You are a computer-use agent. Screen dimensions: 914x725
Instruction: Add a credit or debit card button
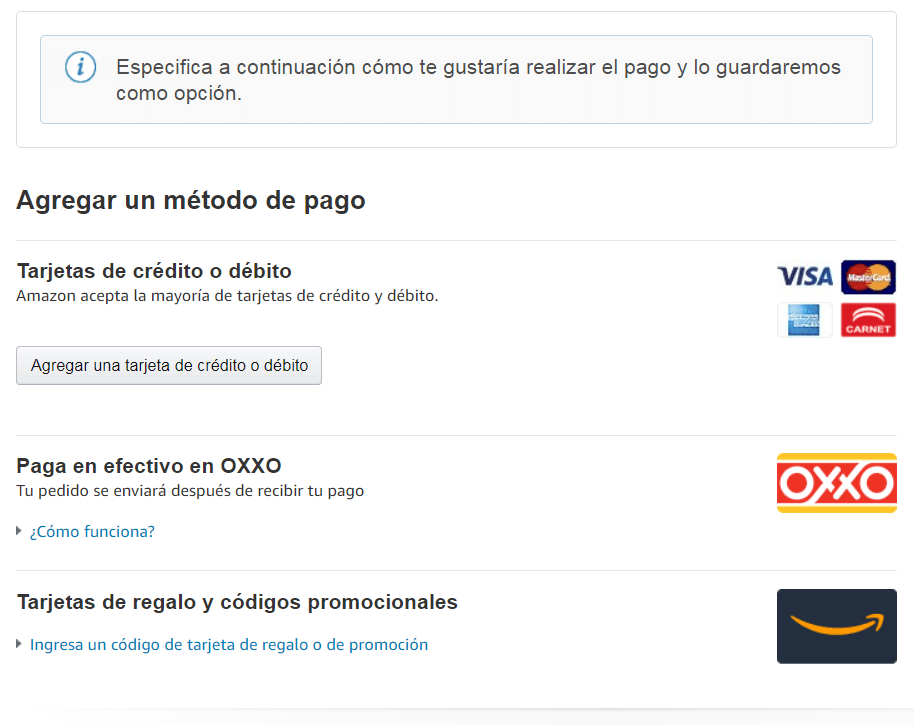169,365
